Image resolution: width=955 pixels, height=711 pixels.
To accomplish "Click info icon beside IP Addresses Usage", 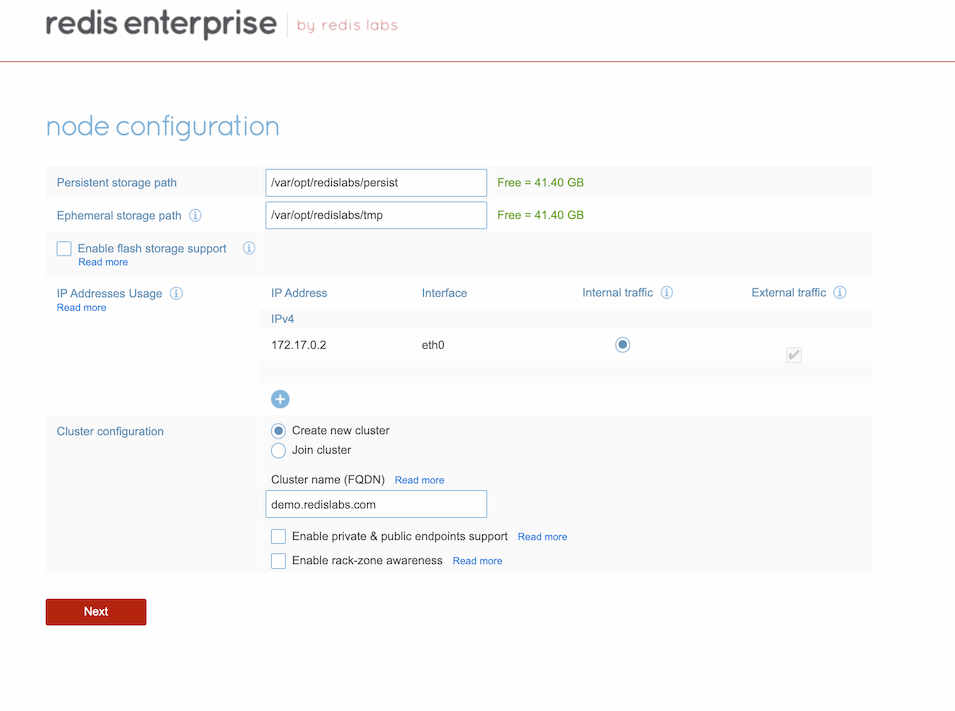I will [176, 294].
